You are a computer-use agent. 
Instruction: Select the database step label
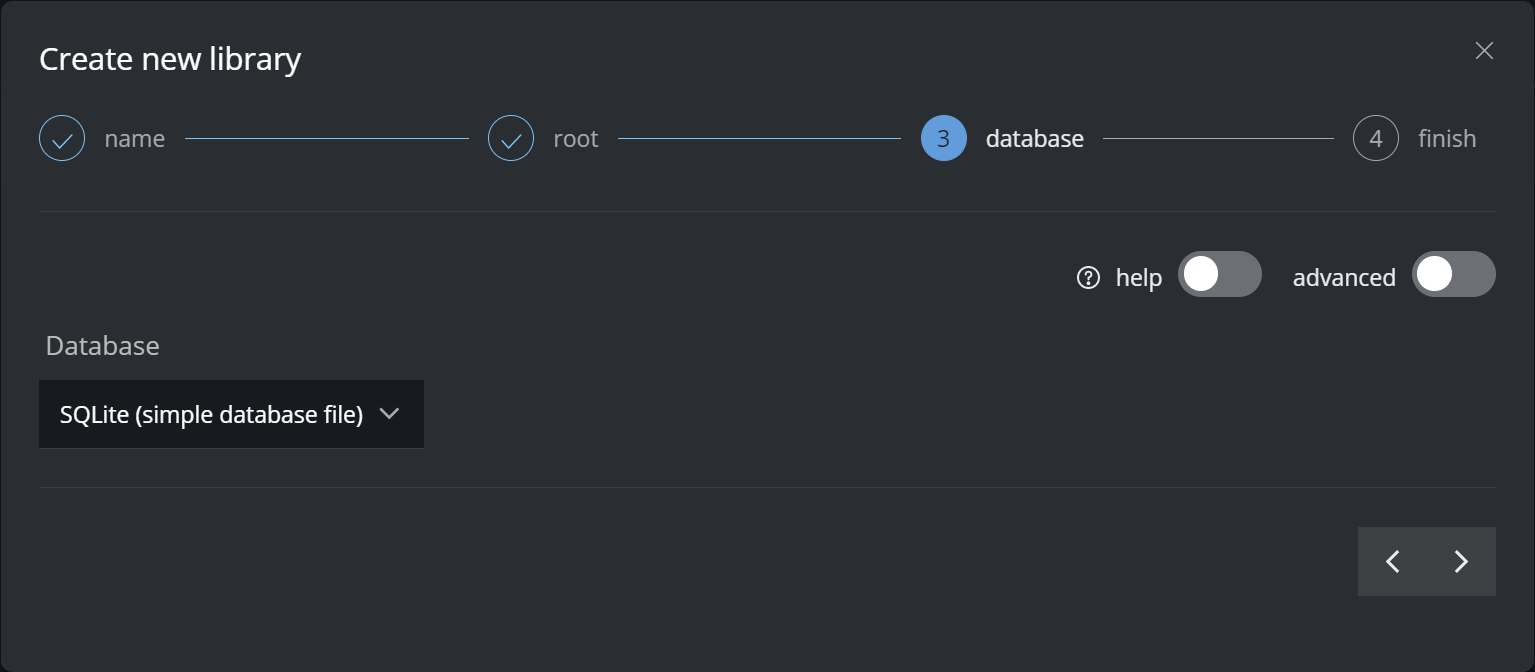[1034, 139]
